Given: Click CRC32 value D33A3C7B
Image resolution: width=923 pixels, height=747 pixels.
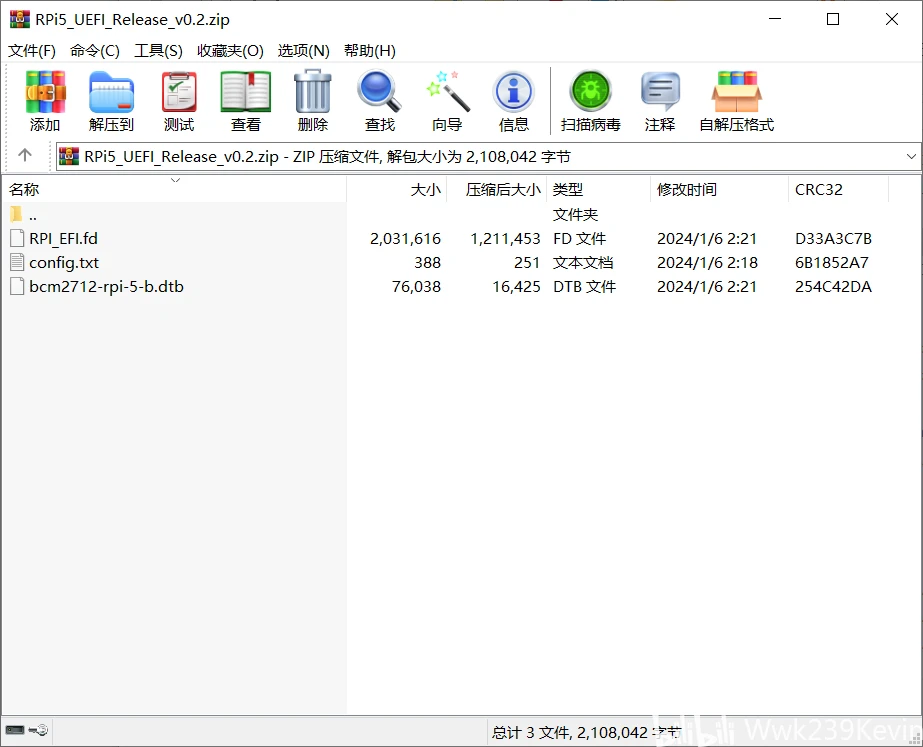Looking at the screenshot, I should click(833, 238).
